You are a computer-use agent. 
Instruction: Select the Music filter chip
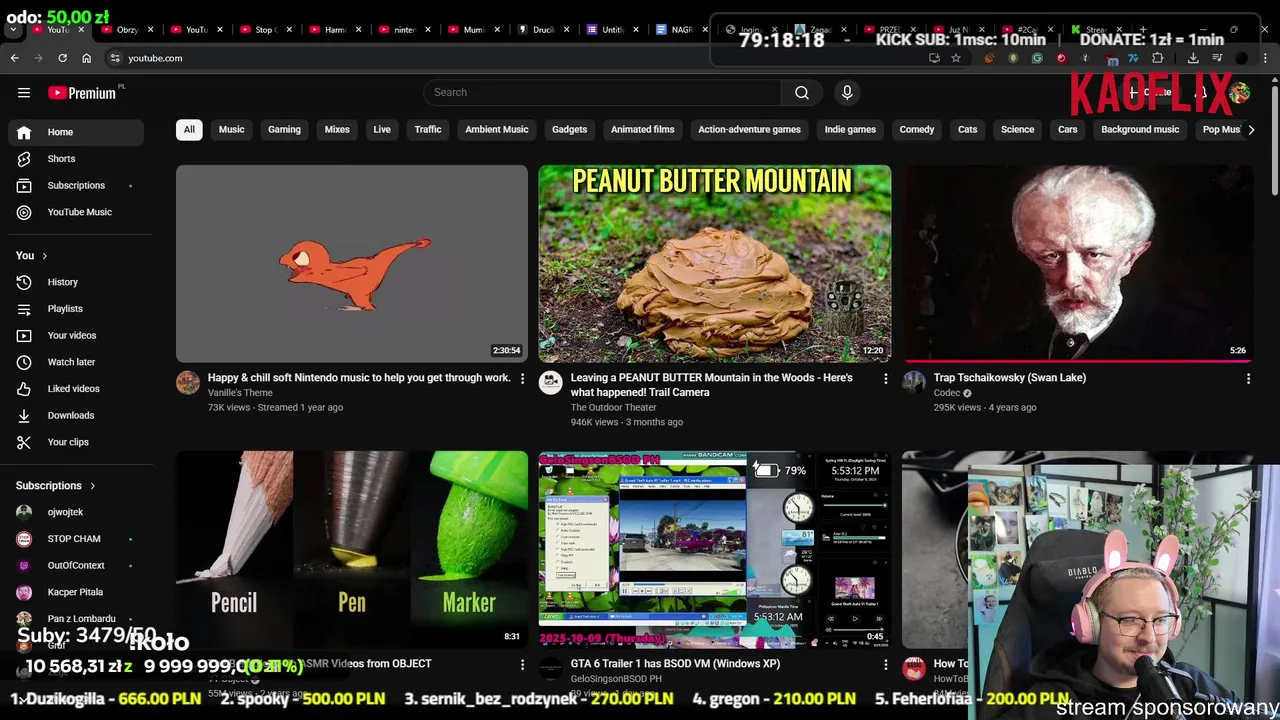pyautogui.click(x=231, y=129)
